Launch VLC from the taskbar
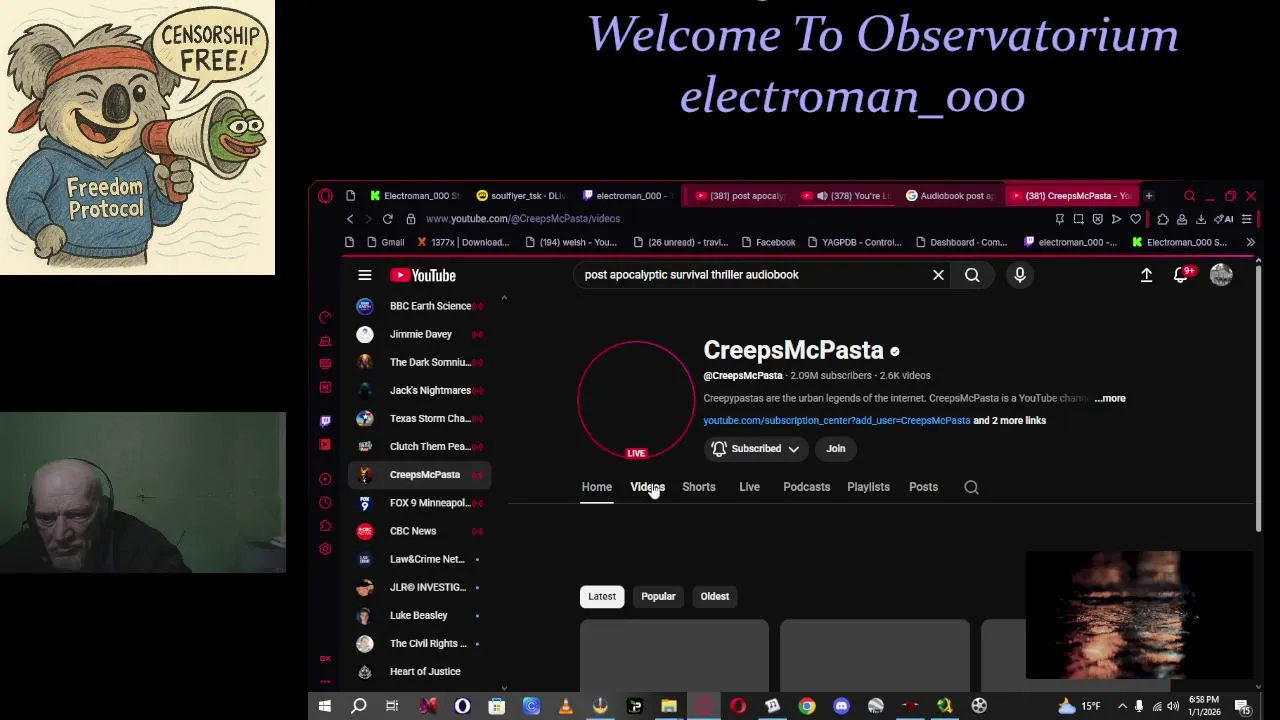1280x720 pixels. pos(566,706)
